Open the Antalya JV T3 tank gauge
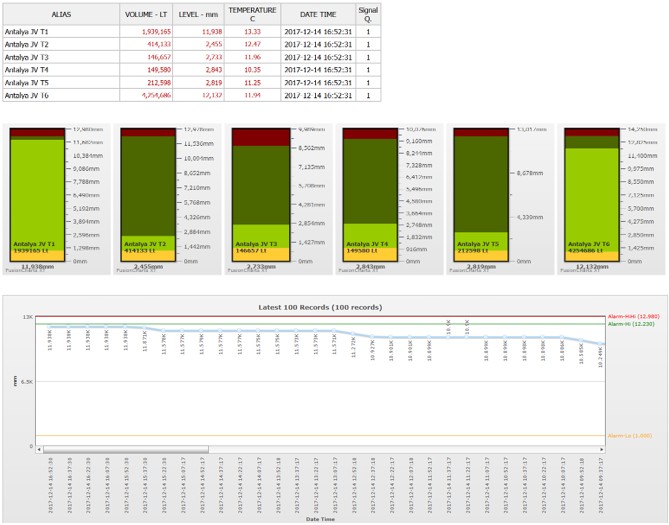The height and width of the screenshot is (525, 669). 261,195
